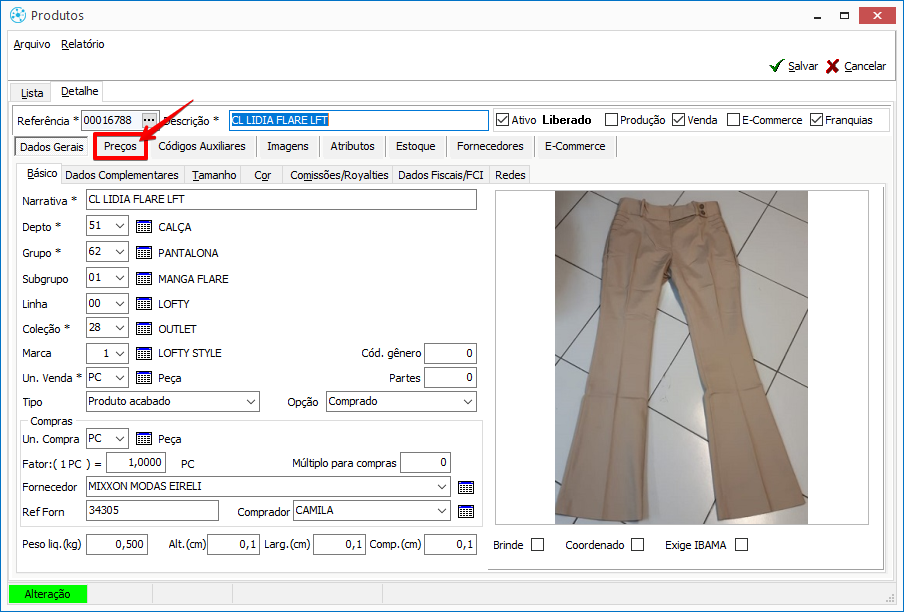Open lookup table icon next to PANTALONA
The width and height of the screenshot is (904, 612).
[144, 252]
